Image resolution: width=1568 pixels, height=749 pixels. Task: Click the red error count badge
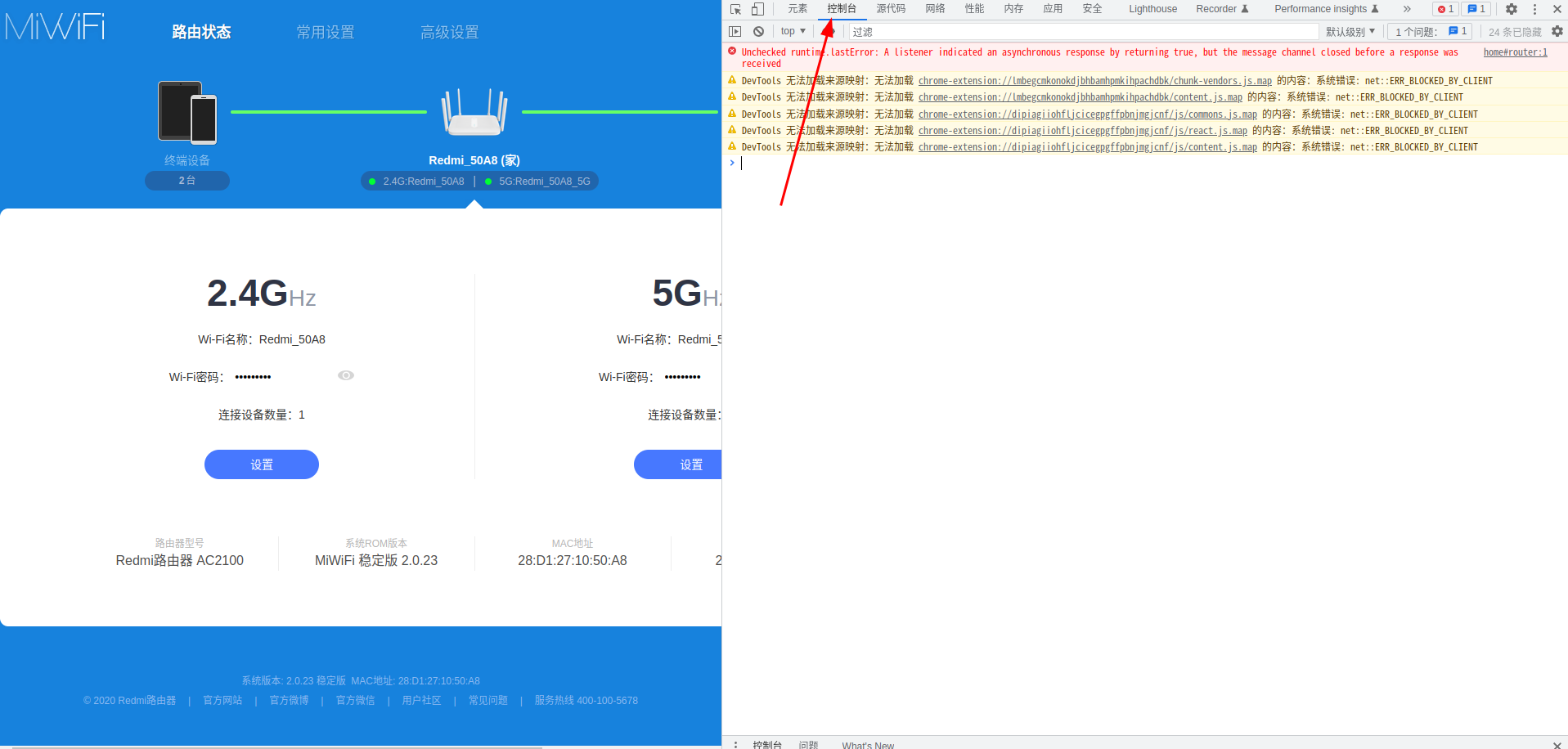[1445, 9]
